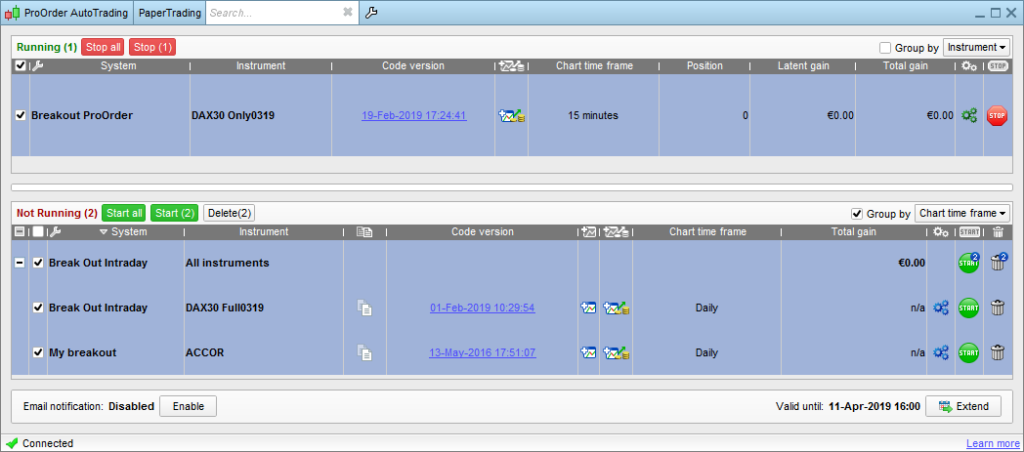Screen dimensions: 1024x452
Task: Open settings gears for Breakout ProOrder
Action: click(x=969, y=116)
